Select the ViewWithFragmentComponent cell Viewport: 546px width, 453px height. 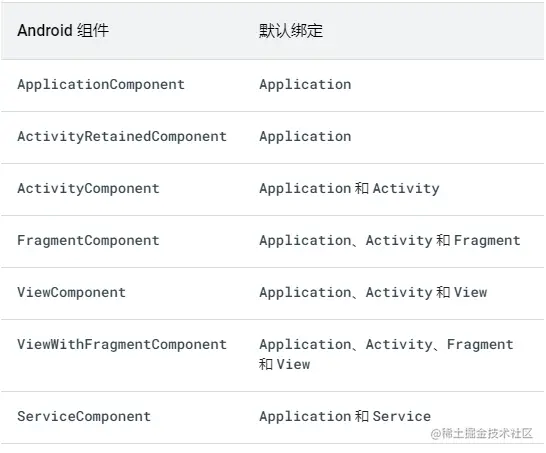[122, 344]
